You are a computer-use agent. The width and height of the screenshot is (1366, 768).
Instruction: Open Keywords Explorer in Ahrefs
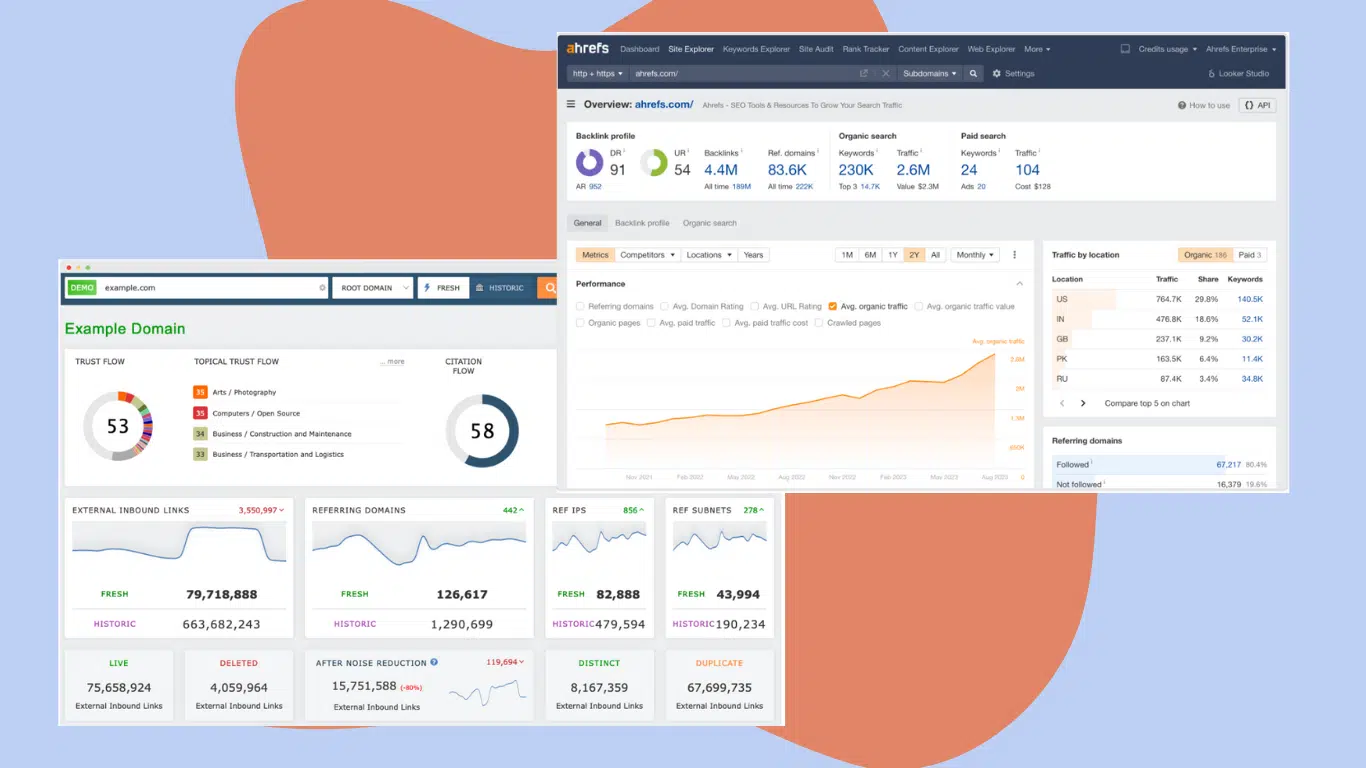(756, 49)
